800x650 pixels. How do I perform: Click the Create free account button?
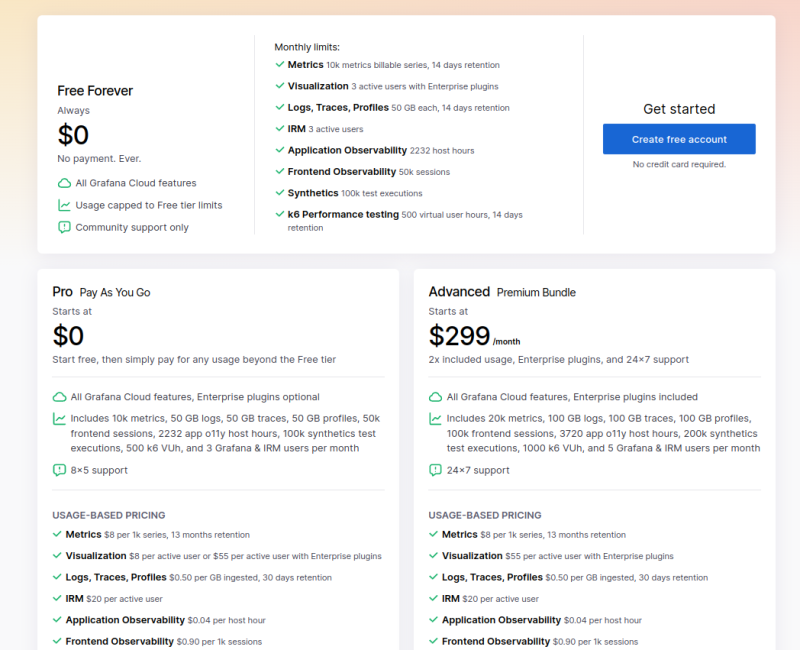coord(679,139)
